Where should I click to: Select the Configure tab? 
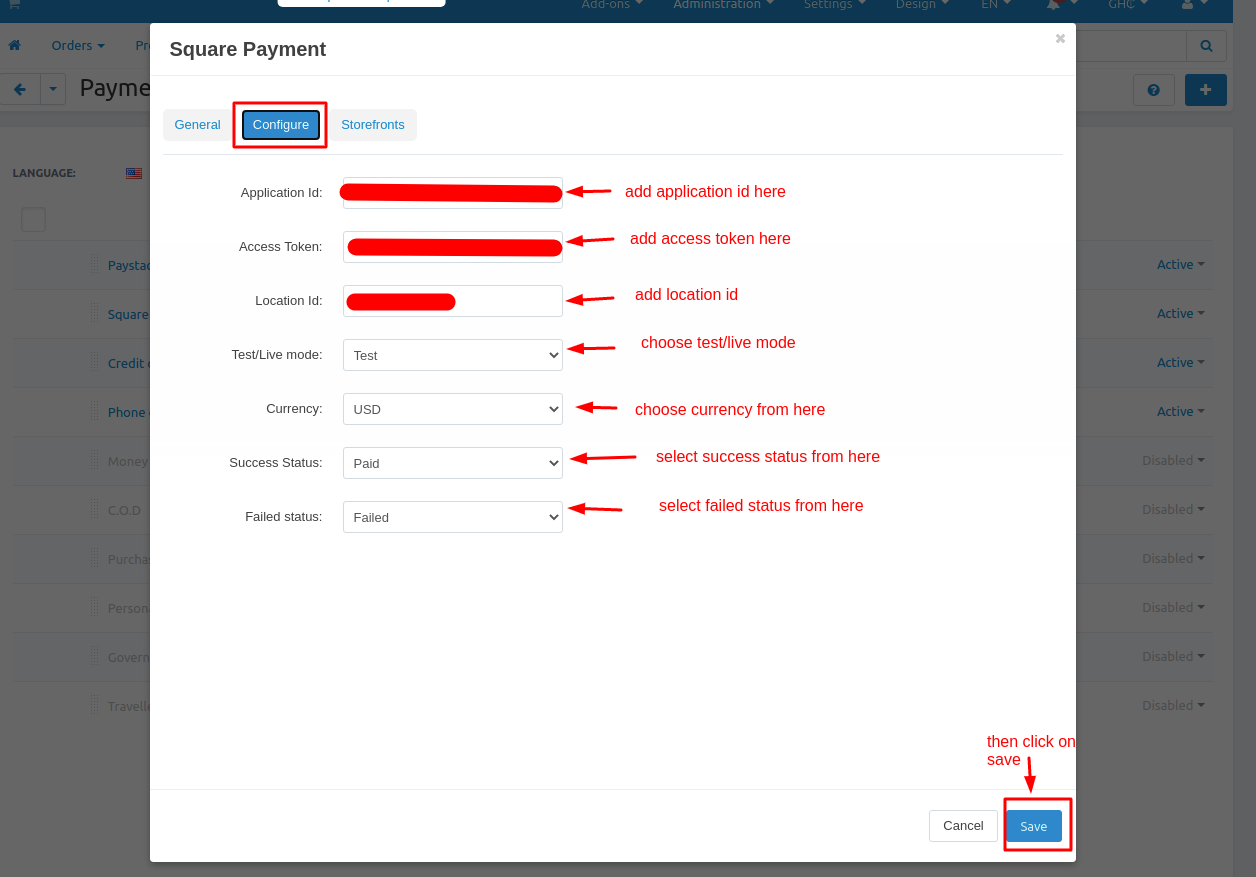(x=280, y=125)
